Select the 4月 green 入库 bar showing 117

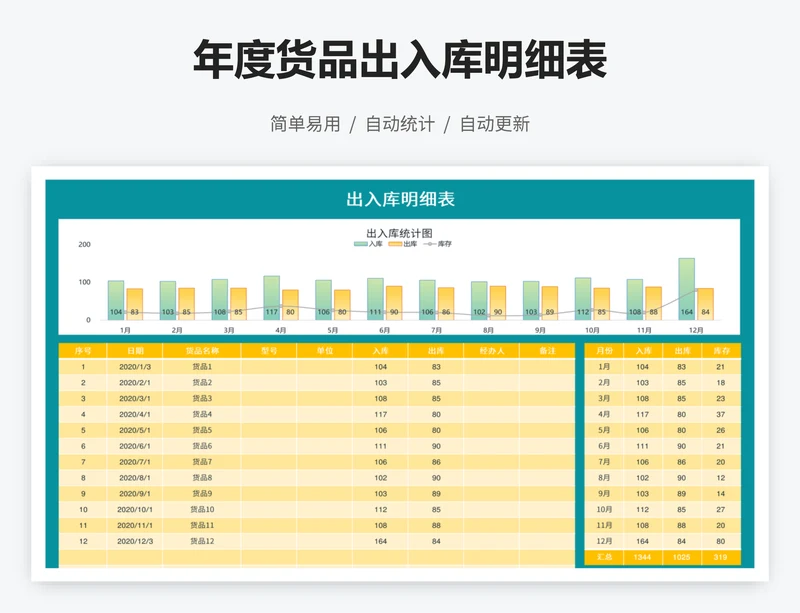tap(271, 298)
